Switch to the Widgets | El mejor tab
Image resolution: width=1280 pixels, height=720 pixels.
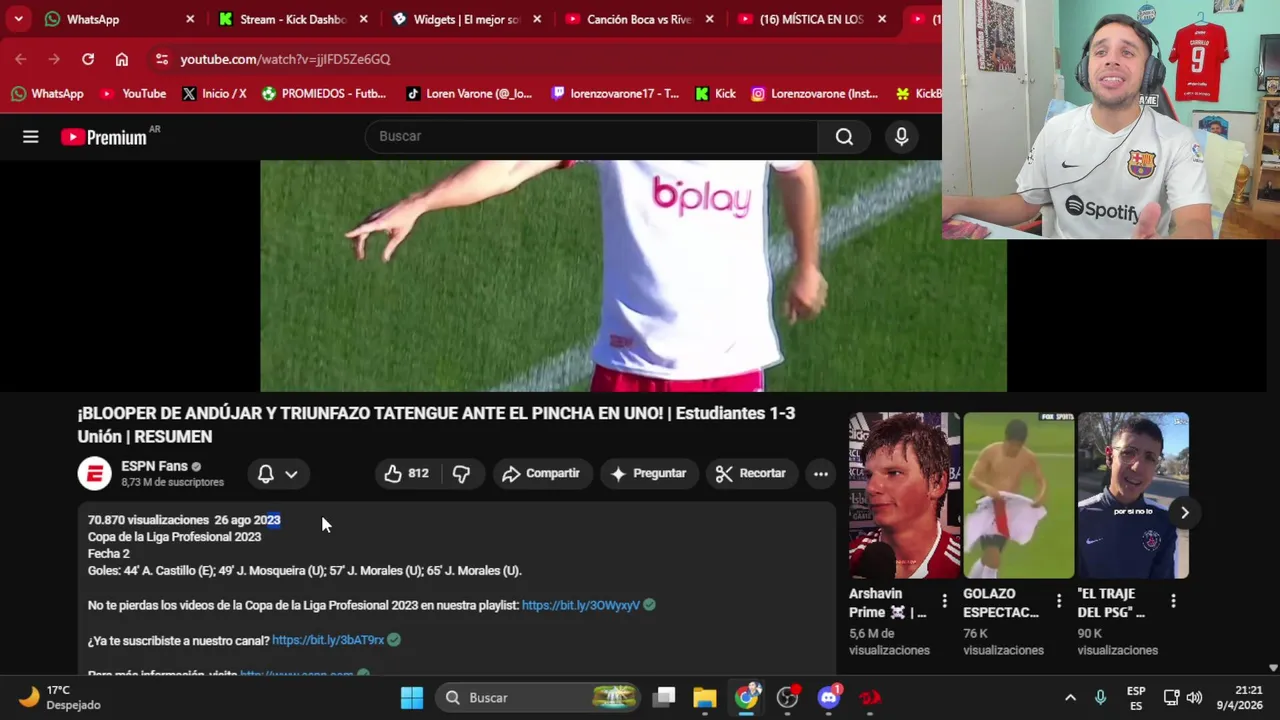(466, 19)
